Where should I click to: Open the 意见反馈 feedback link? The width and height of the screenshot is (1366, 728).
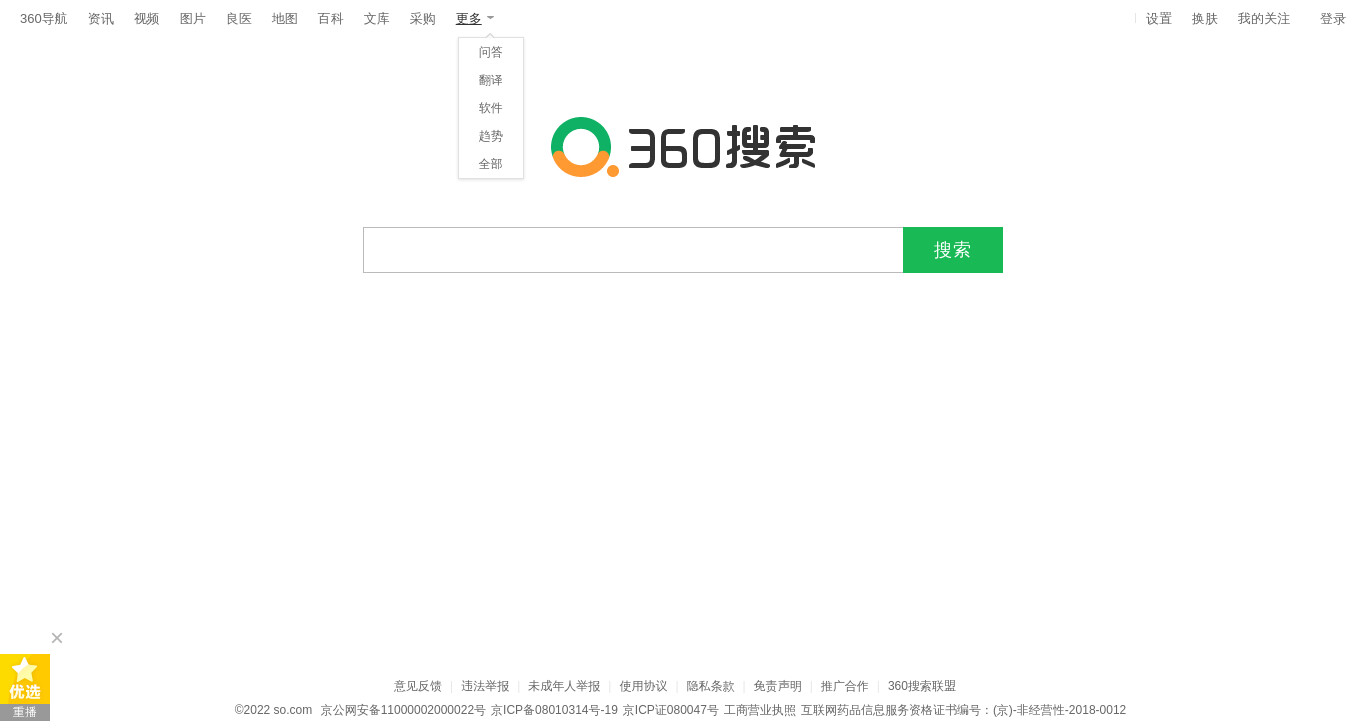(418, 686)
